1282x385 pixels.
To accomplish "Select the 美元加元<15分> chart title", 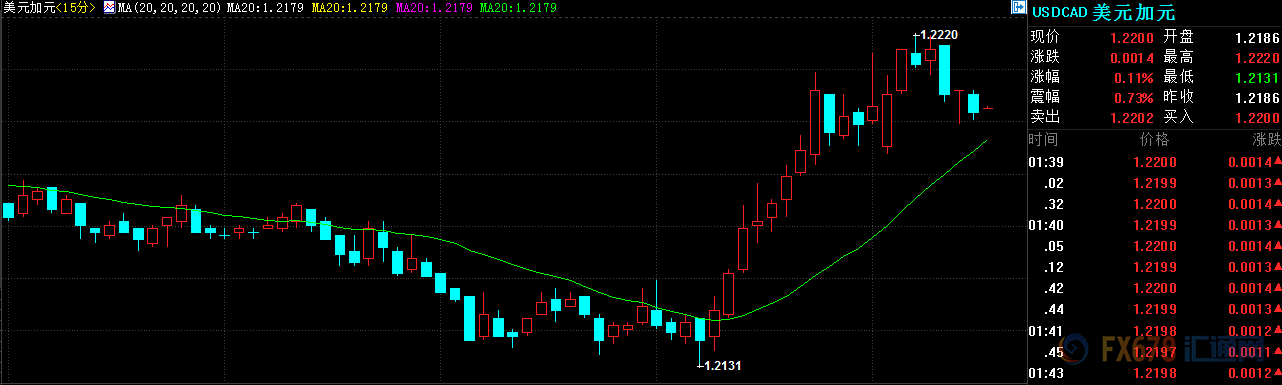I will (49, 7).
